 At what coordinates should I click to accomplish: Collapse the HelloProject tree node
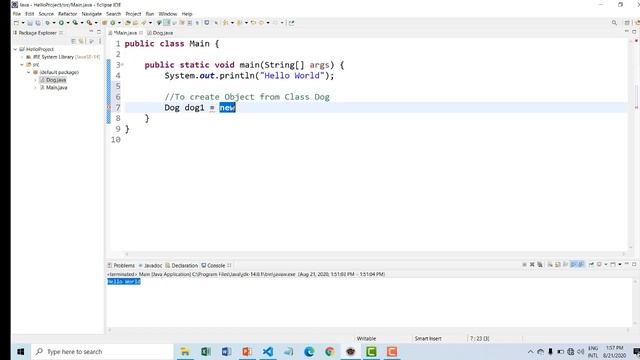click(16, 49)
